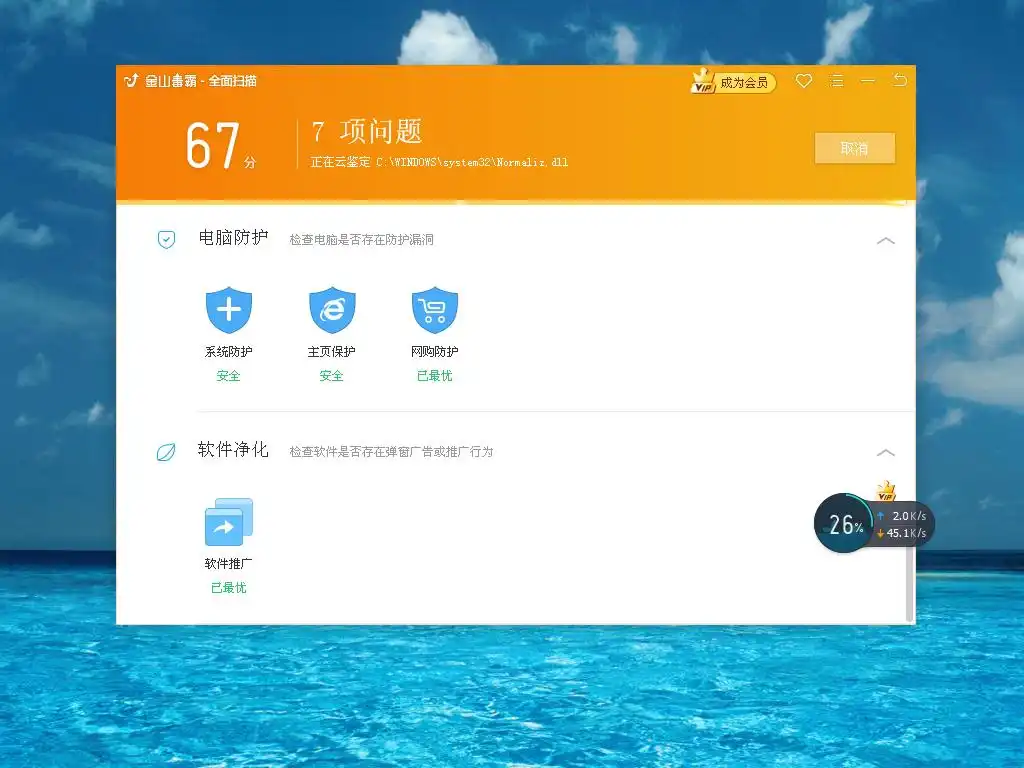Click the 已最优 status under 网购防护

434,376
